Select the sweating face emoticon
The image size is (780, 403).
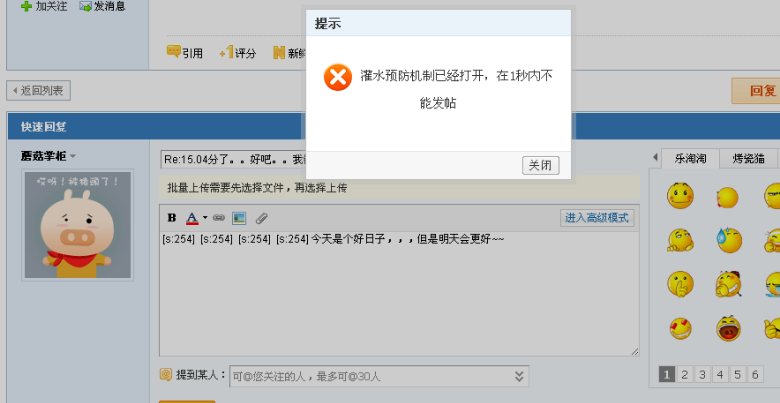click(x=729, y=240)
